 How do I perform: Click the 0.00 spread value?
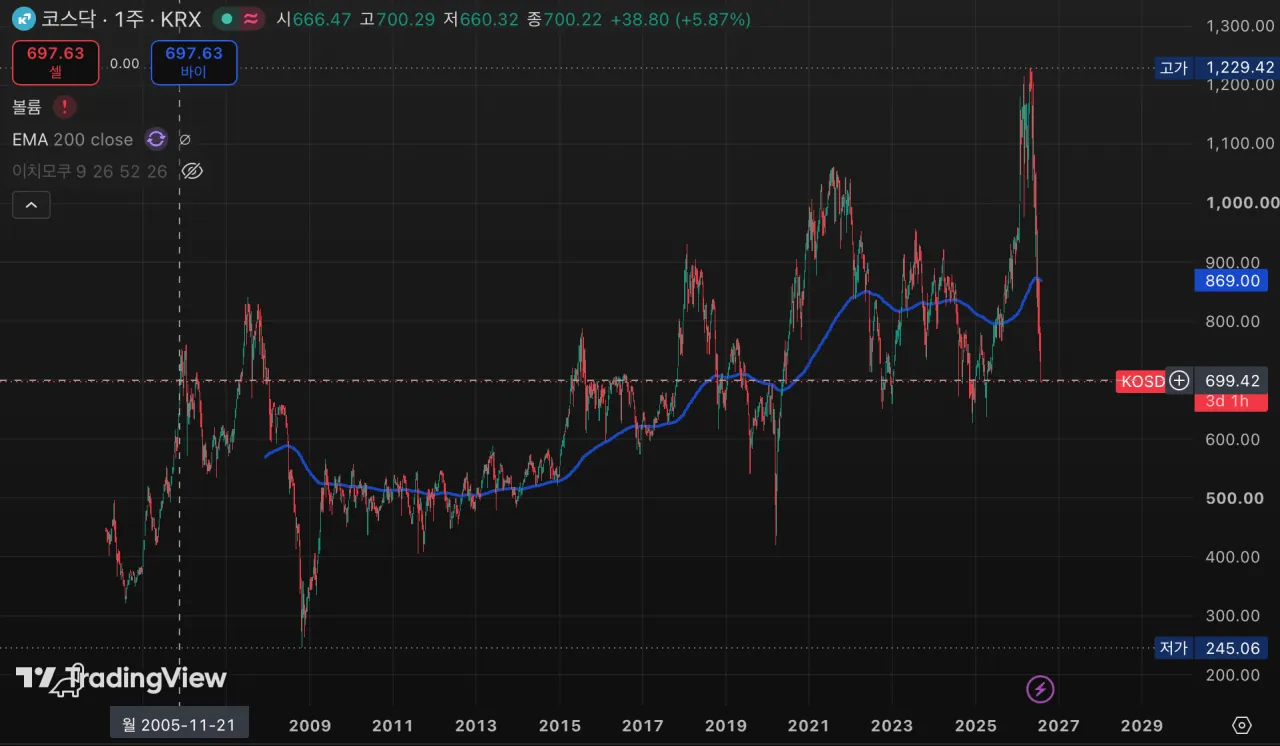[125, 63]
